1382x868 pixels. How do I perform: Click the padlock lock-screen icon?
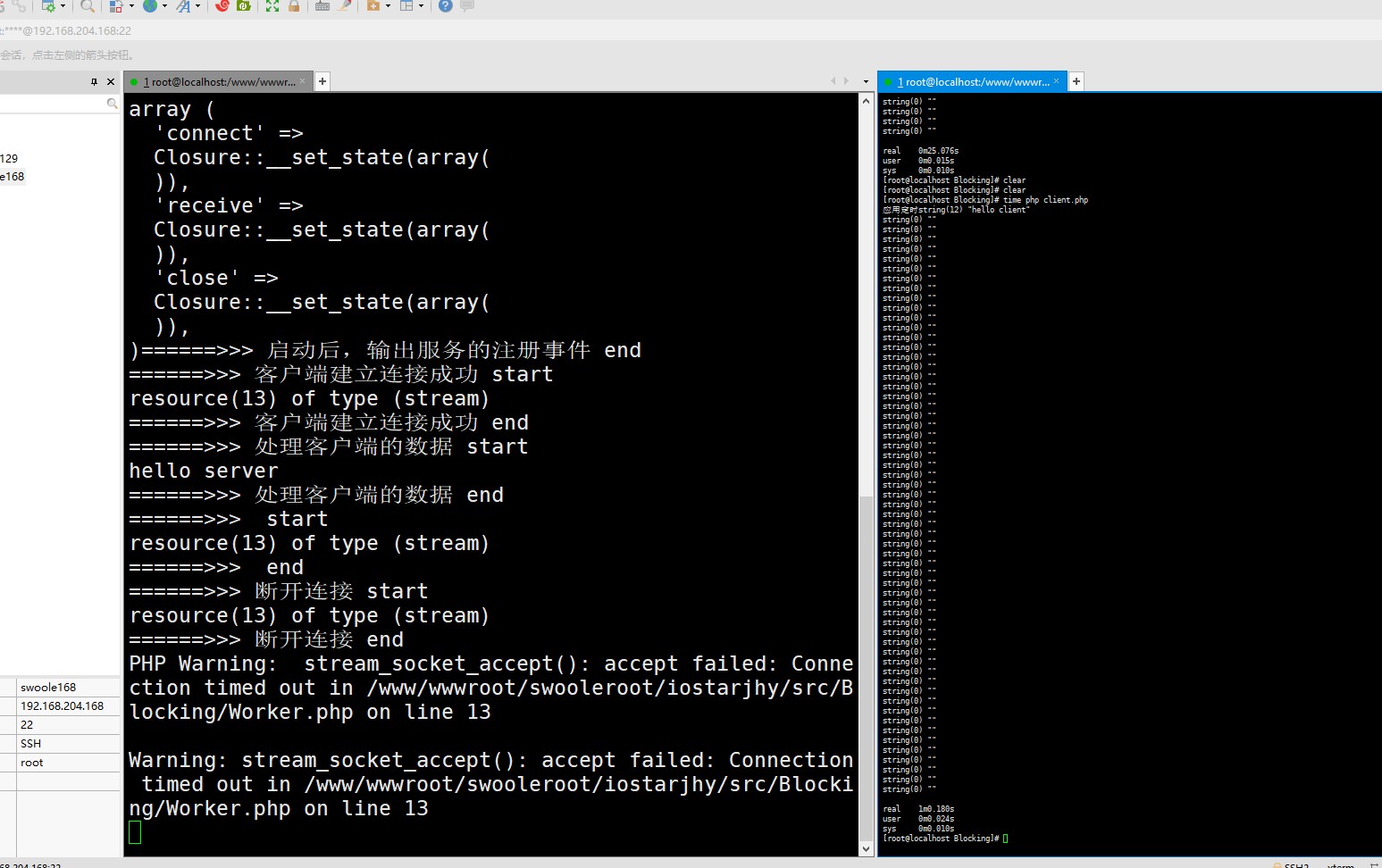[x=294, y=5]
